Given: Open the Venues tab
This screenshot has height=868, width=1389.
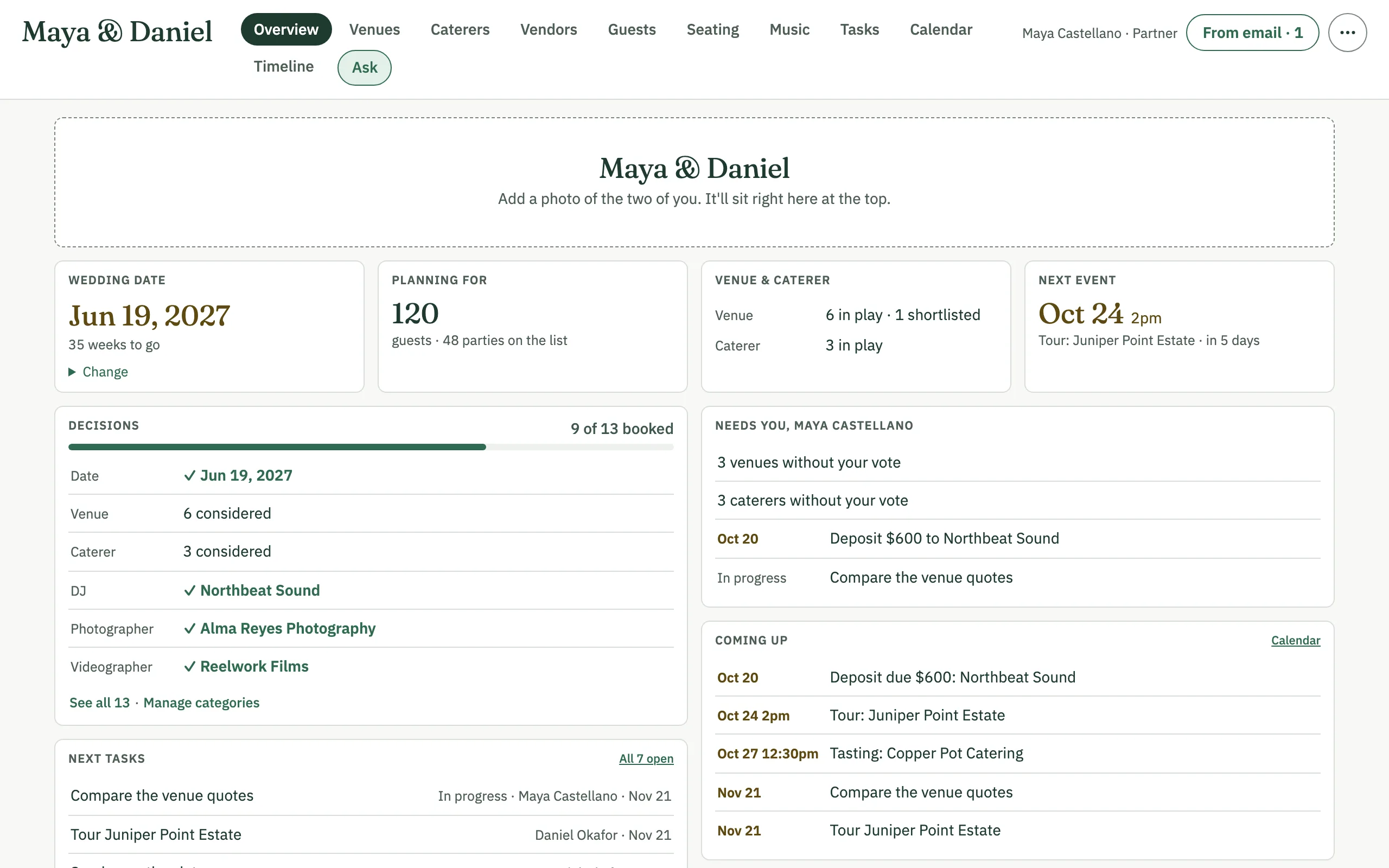Looking at the screenshot, I should 374,29.
